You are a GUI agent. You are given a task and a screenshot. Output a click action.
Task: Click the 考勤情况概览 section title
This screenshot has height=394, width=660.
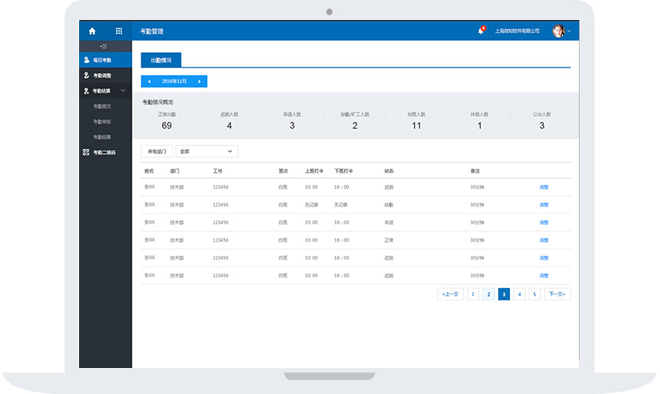point(158,102)
